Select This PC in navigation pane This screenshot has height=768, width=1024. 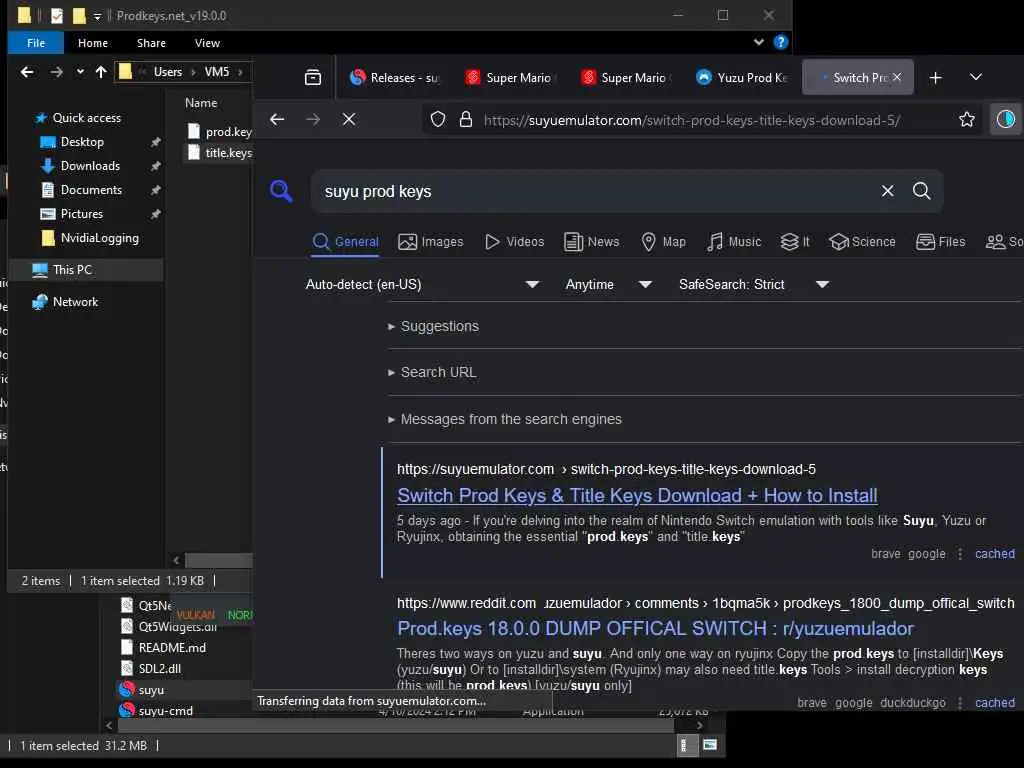72,270
